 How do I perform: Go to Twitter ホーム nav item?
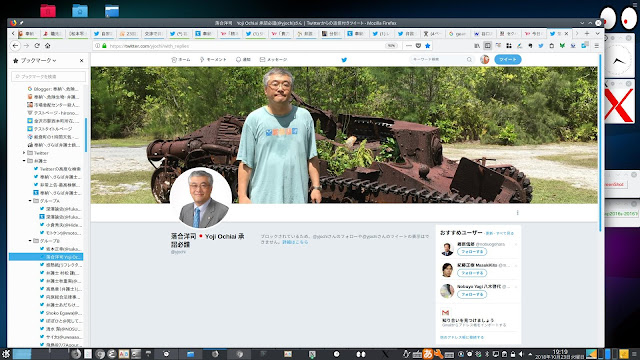tap(181, 60)
